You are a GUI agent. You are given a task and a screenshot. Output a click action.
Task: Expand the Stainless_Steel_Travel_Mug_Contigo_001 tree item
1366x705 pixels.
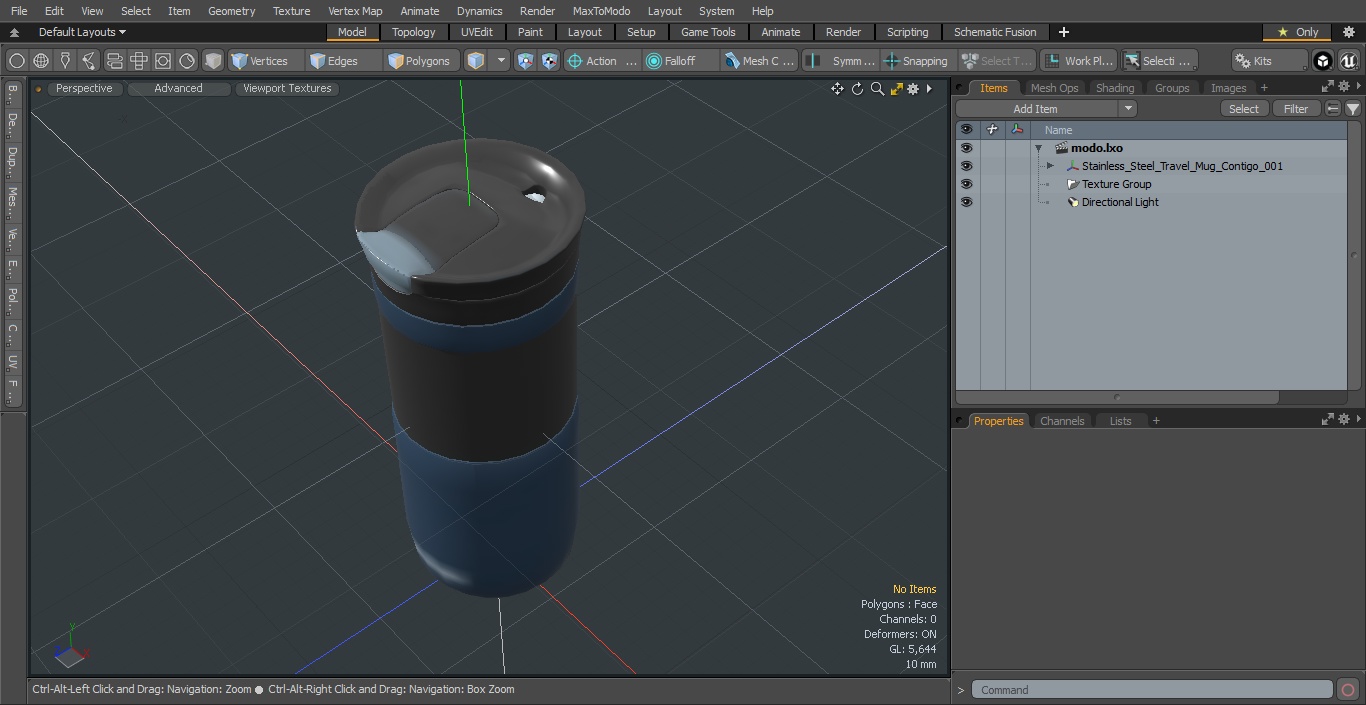[x=1050, y=166]
